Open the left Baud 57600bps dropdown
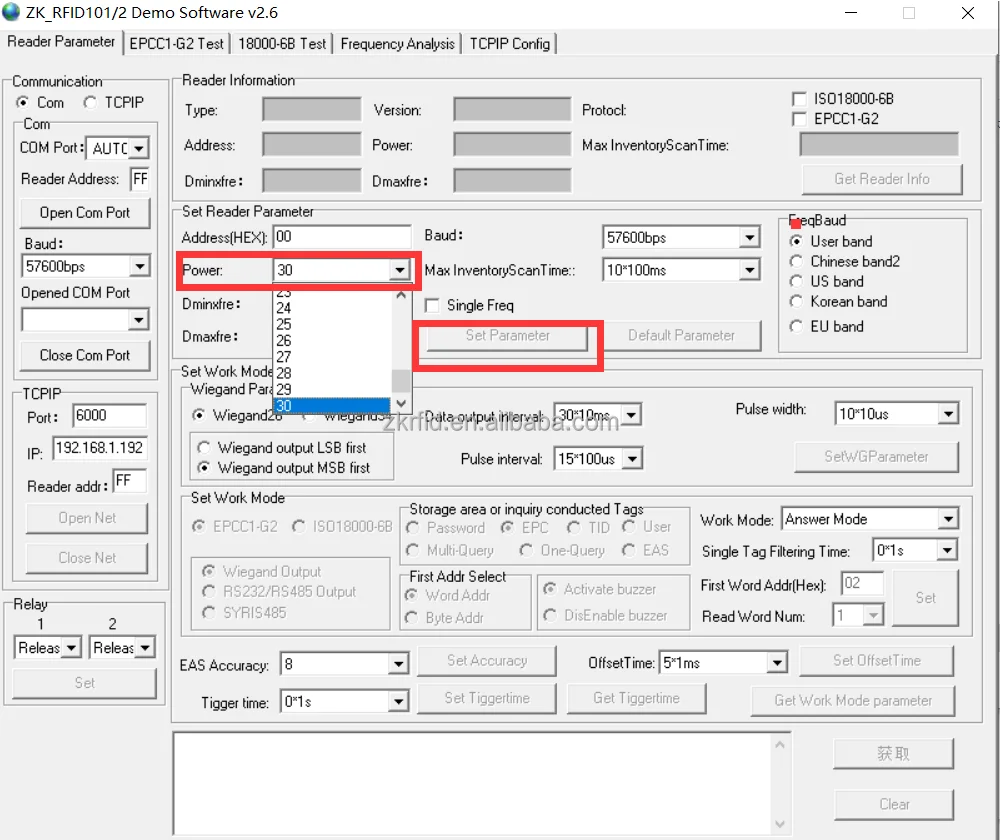 pyautogui.click(x=139, y=266)
